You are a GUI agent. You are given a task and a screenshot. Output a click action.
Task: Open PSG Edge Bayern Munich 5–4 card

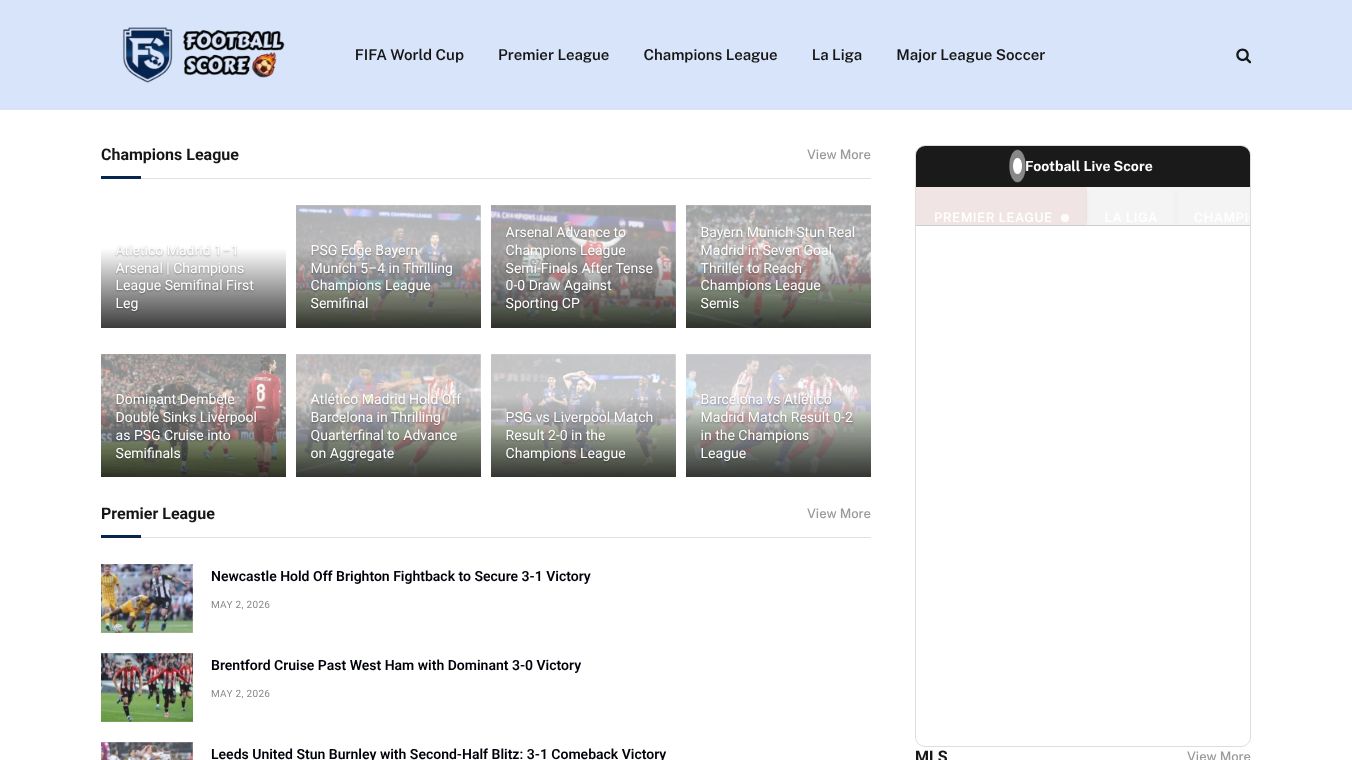[x=388, y=266]
